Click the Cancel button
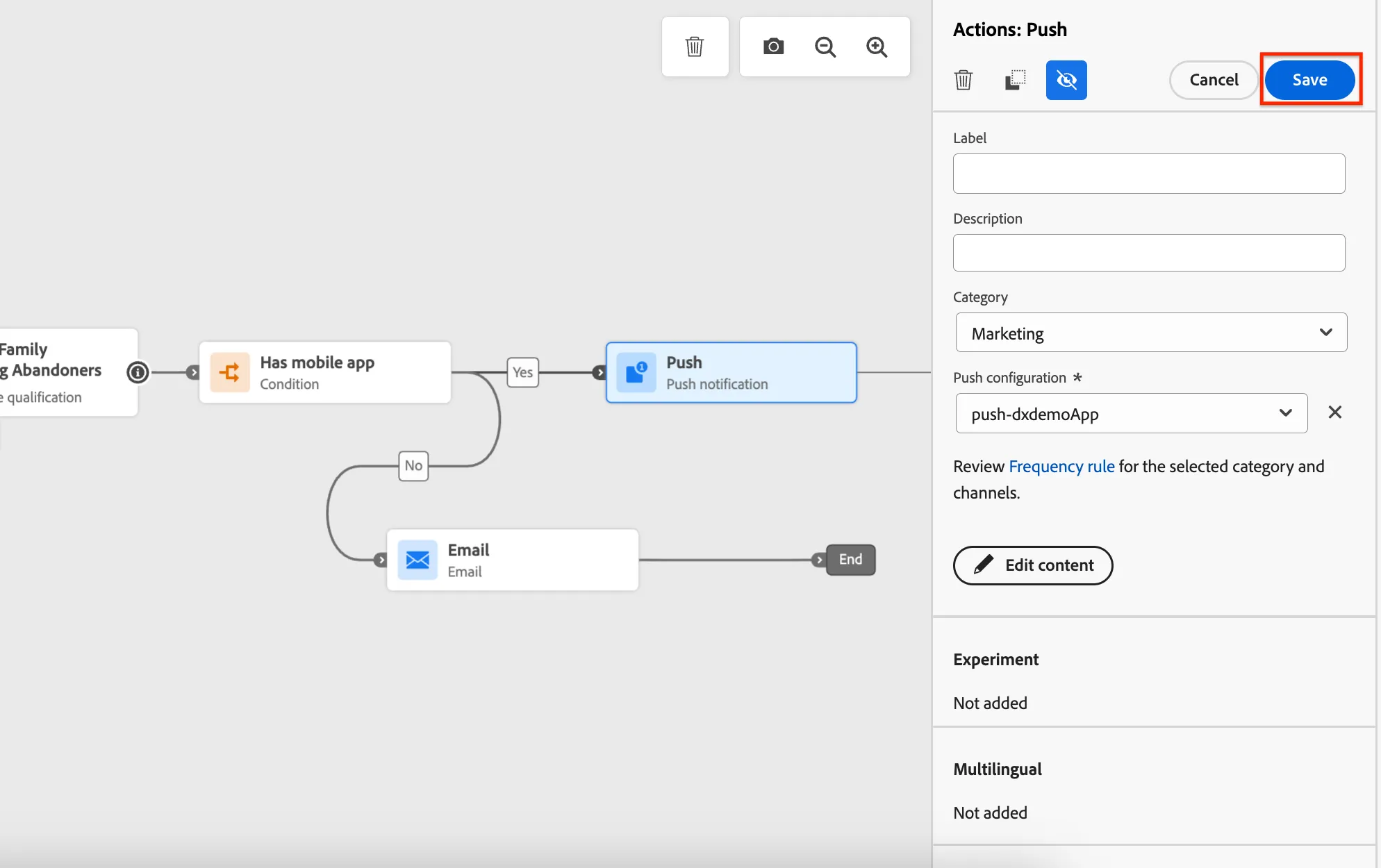The height and width of the screenshot is (868, 1381). (1214, 80)
